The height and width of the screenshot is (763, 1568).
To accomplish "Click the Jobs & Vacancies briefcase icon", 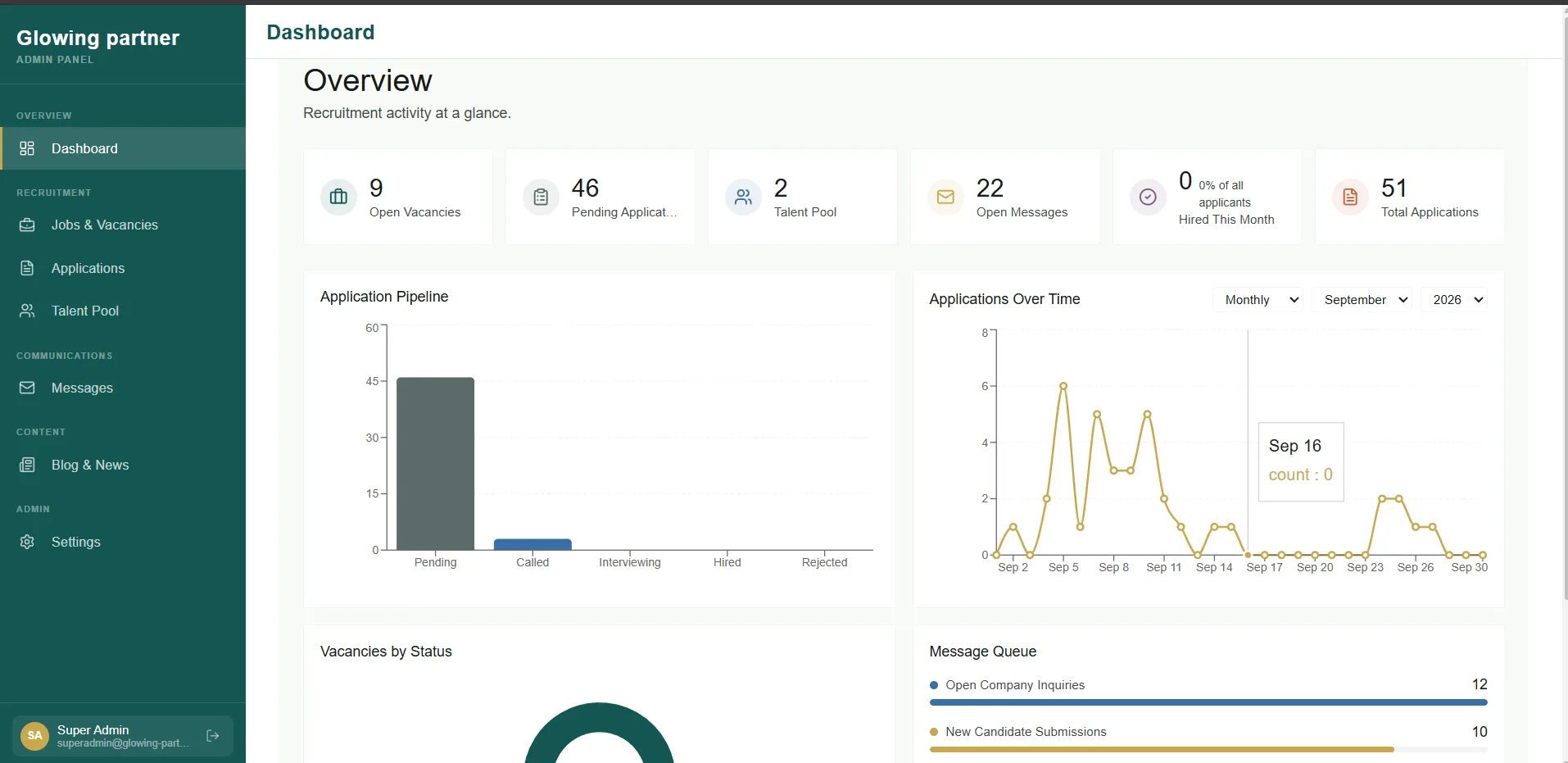I will tap(27, 225).
